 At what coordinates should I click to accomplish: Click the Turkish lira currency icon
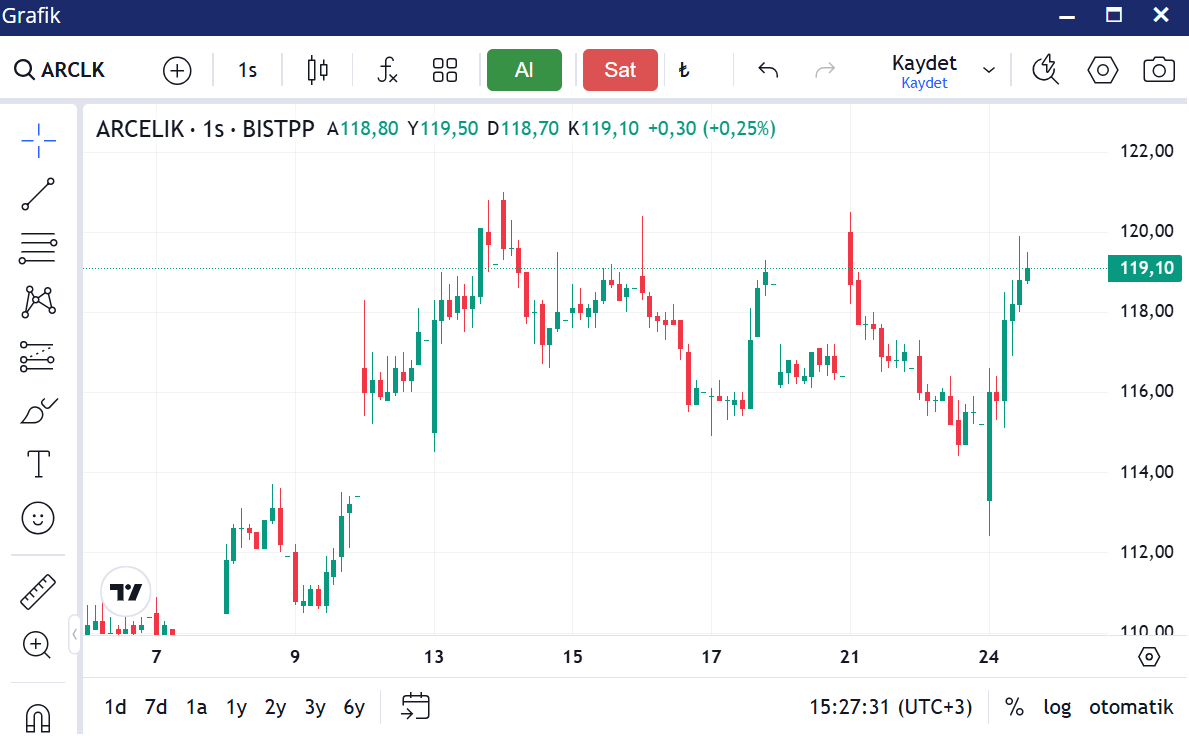coord(684,70)
